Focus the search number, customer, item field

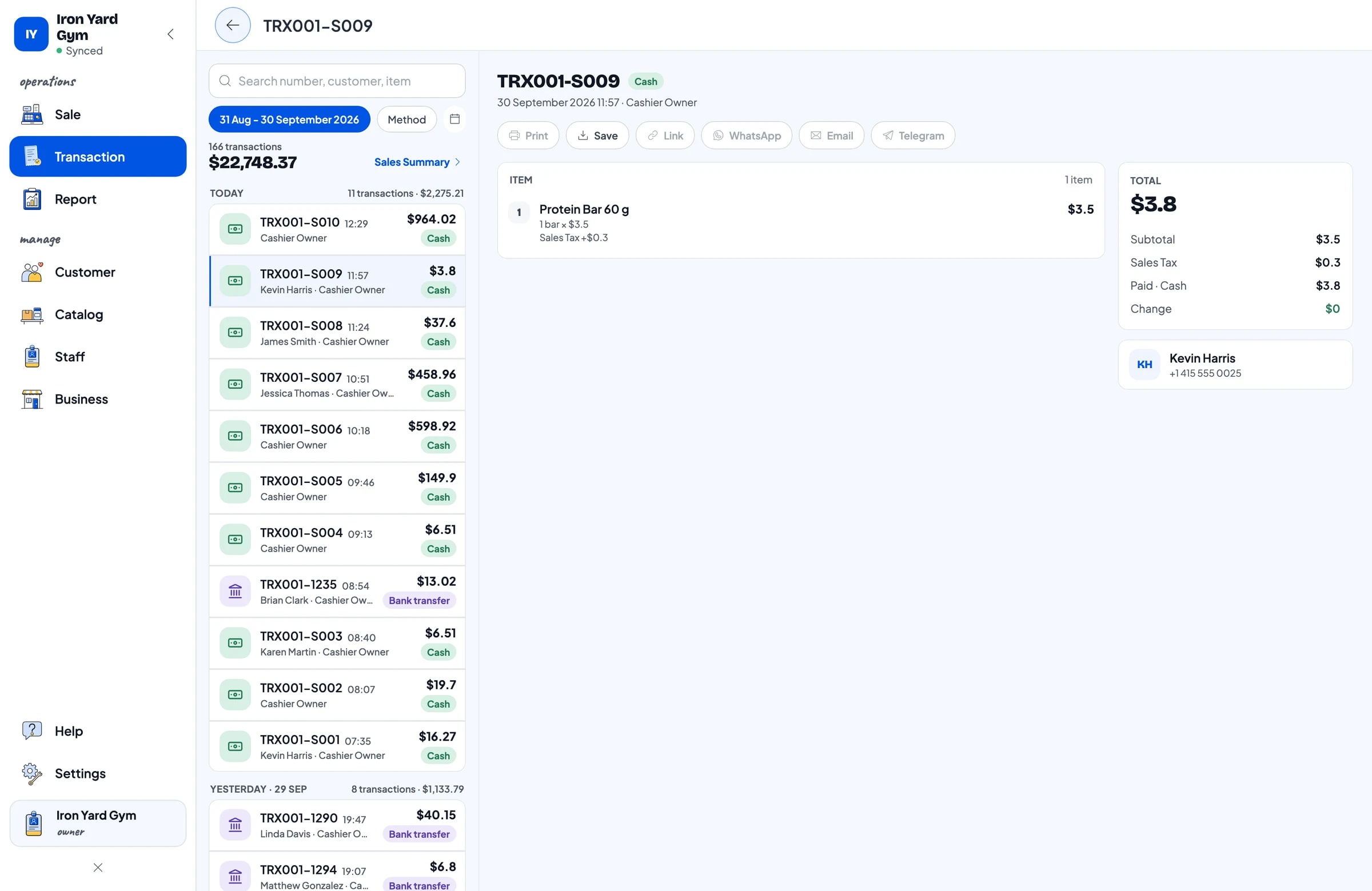337,81
